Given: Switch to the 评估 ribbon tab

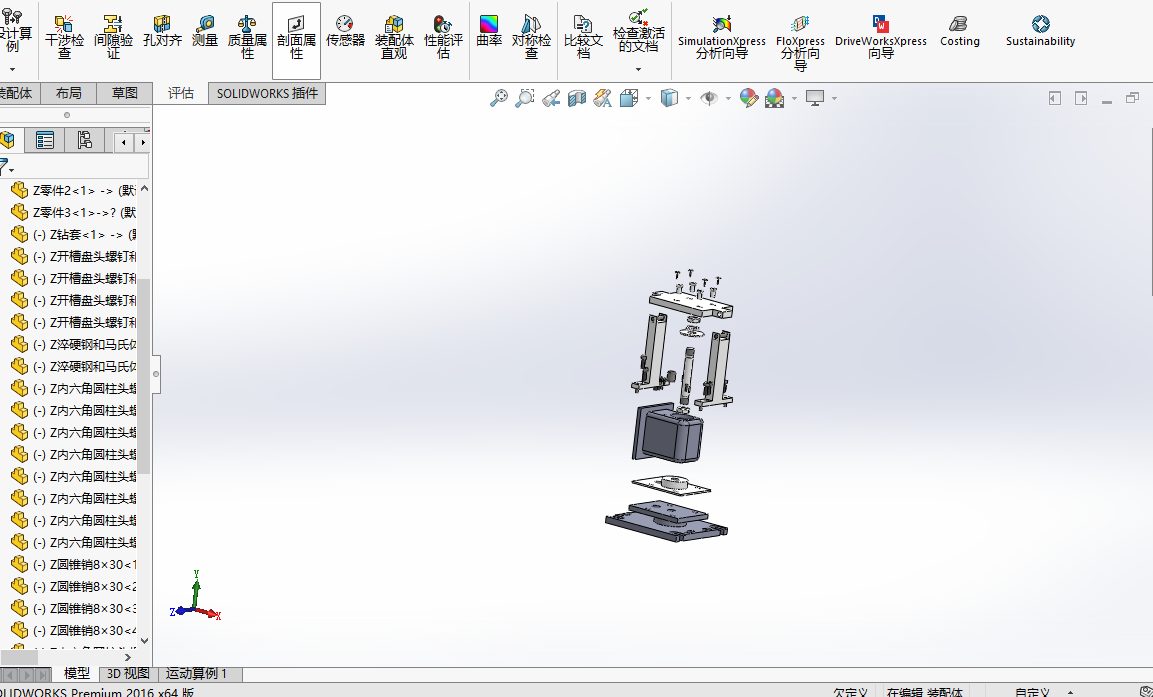Looking at the screenshot, I should coord(181,93).
